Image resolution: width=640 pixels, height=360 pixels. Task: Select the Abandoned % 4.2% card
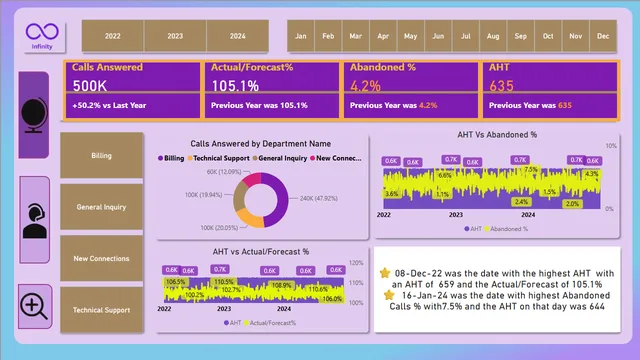pos(411,90)
